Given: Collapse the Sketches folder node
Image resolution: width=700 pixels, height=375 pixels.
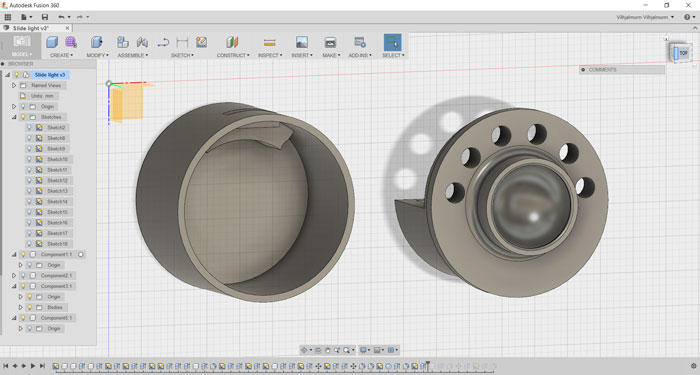Looking at the screenshot, I should pos(14,117).
